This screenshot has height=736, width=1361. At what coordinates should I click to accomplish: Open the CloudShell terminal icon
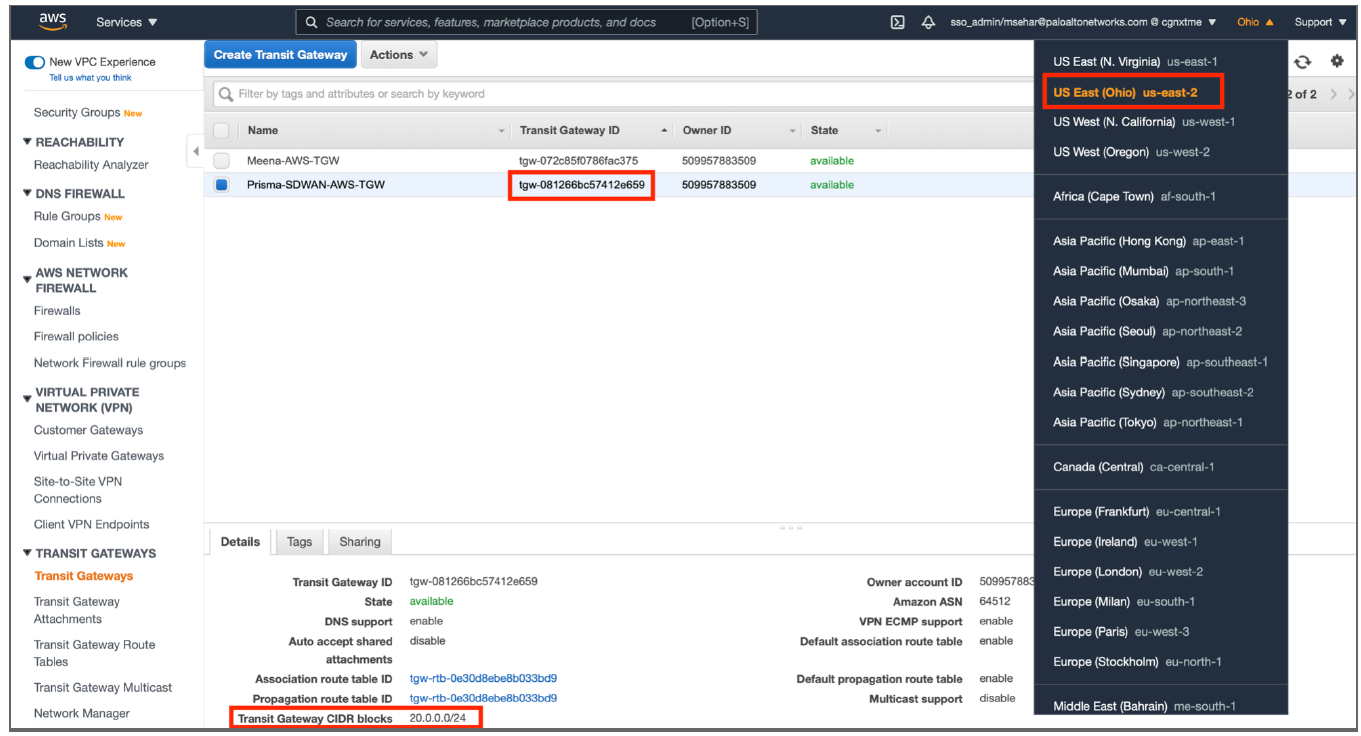tap(897, 22)
